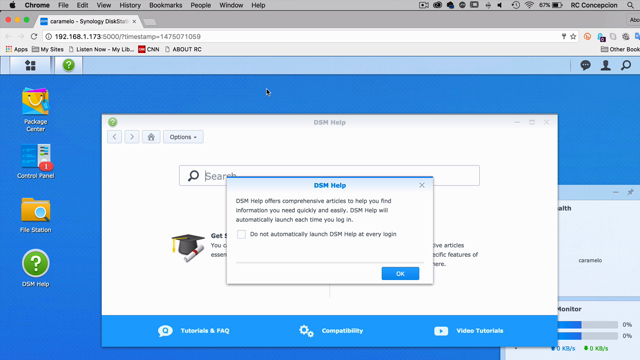This screenshot has width=640, height=360.
Task: Open the user options person icon
Action: coord(606,65)
